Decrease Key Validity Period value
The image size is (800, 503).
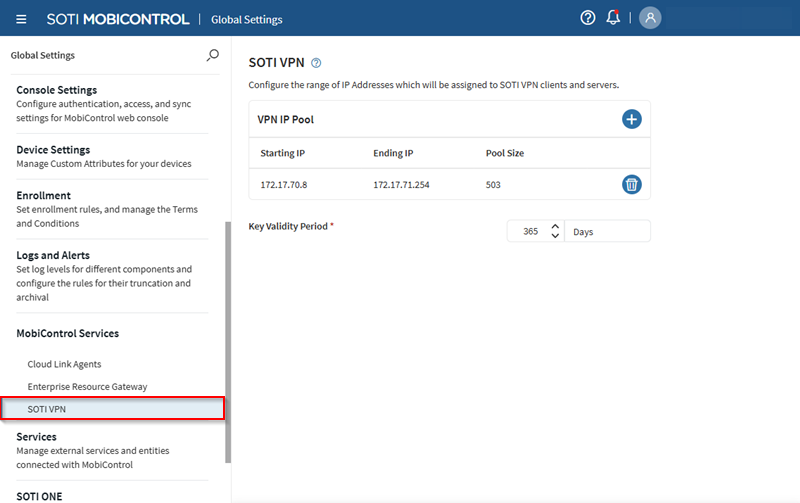tap(555, 236)
